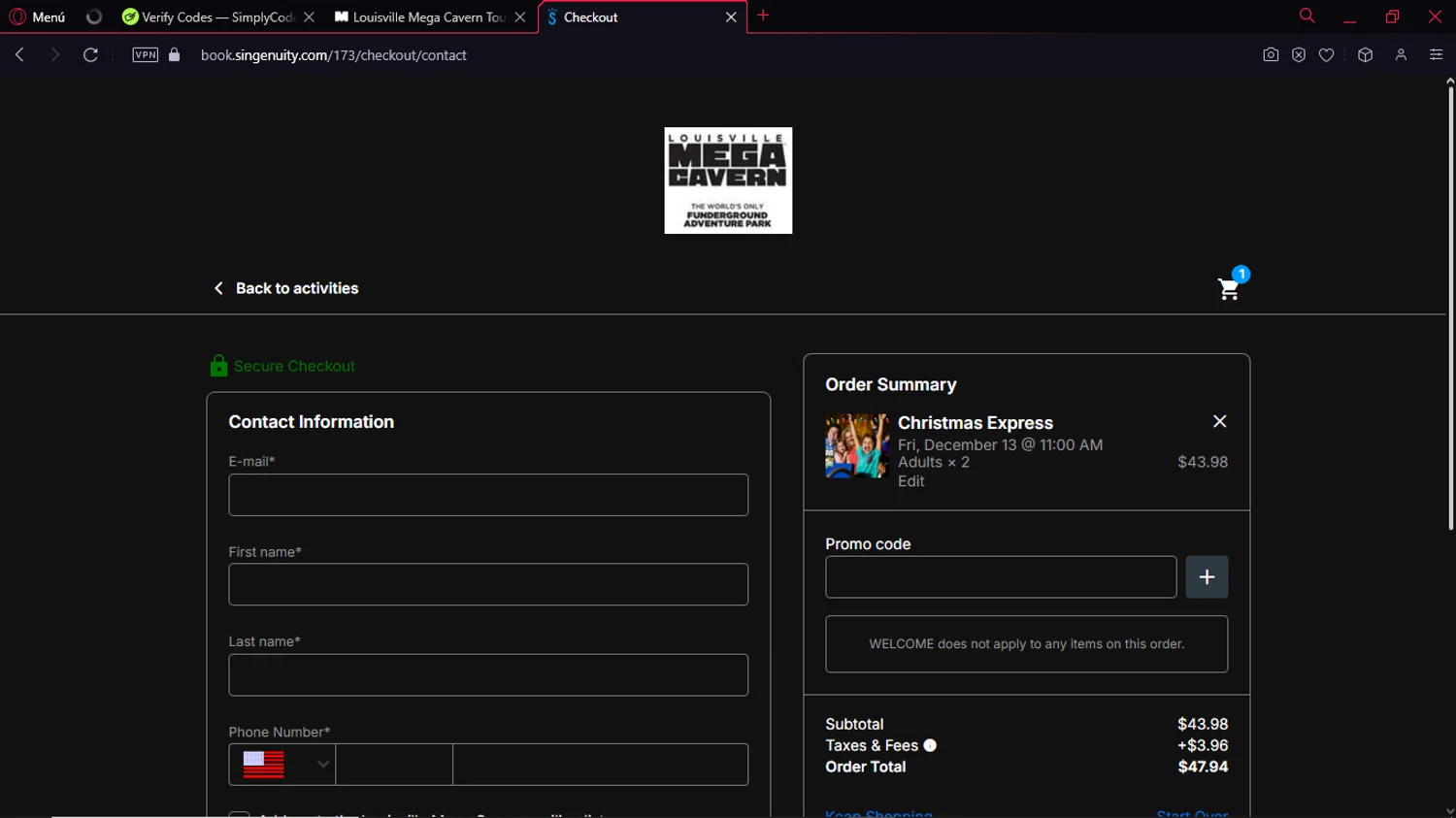
Task: Close the Louisville Mega Cavern tab
Action: tap(520, 16)
